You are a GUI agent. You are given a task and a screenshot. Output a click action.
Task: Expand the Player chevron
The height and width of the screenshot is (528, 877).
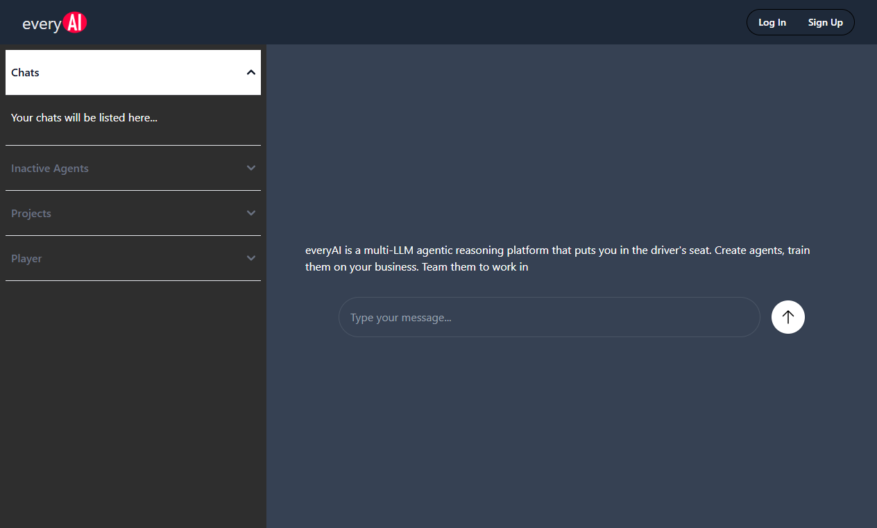[251, 258]
